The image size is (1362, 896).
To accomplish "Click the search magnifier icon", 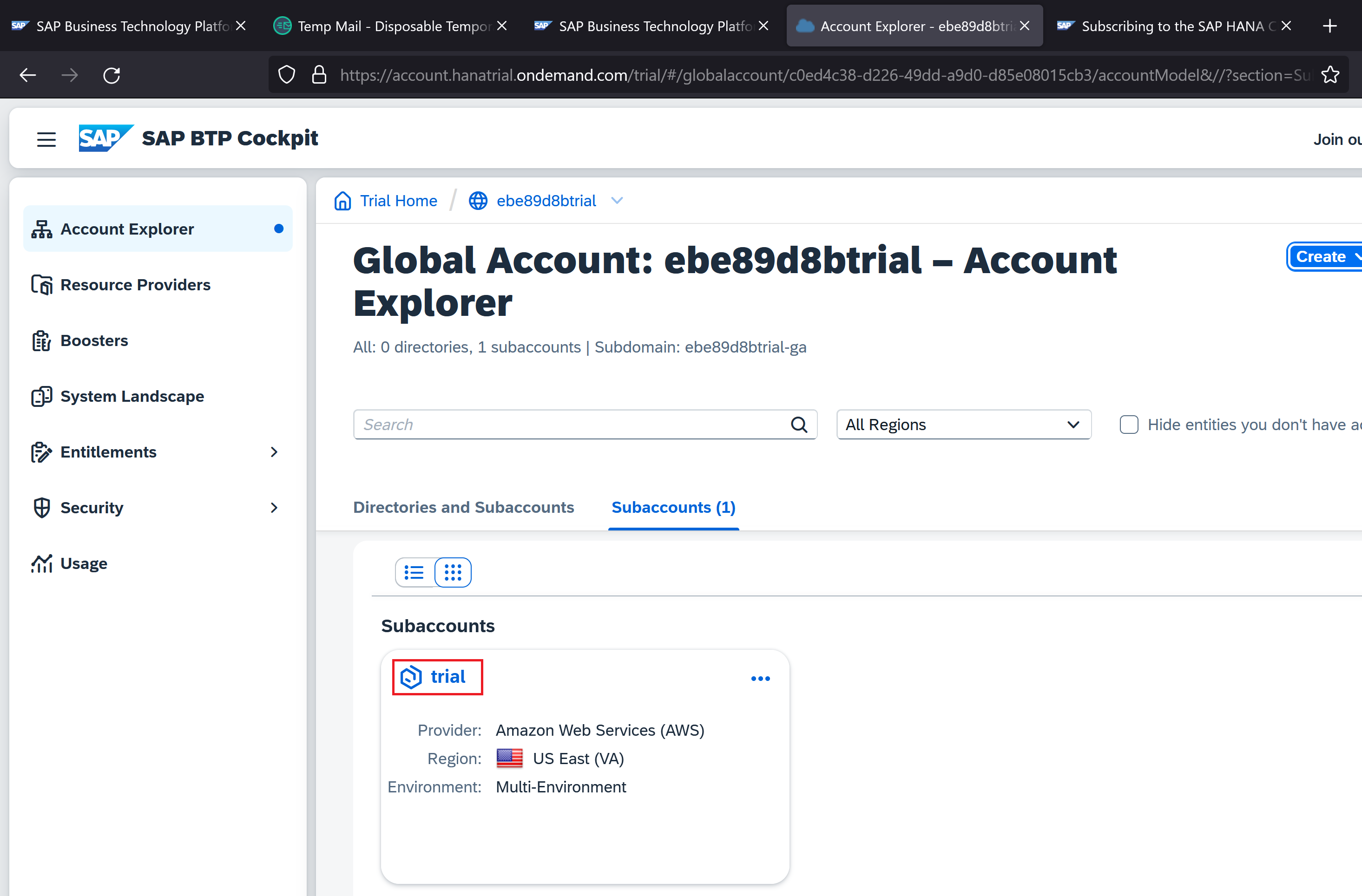I will tap(799, 425).
